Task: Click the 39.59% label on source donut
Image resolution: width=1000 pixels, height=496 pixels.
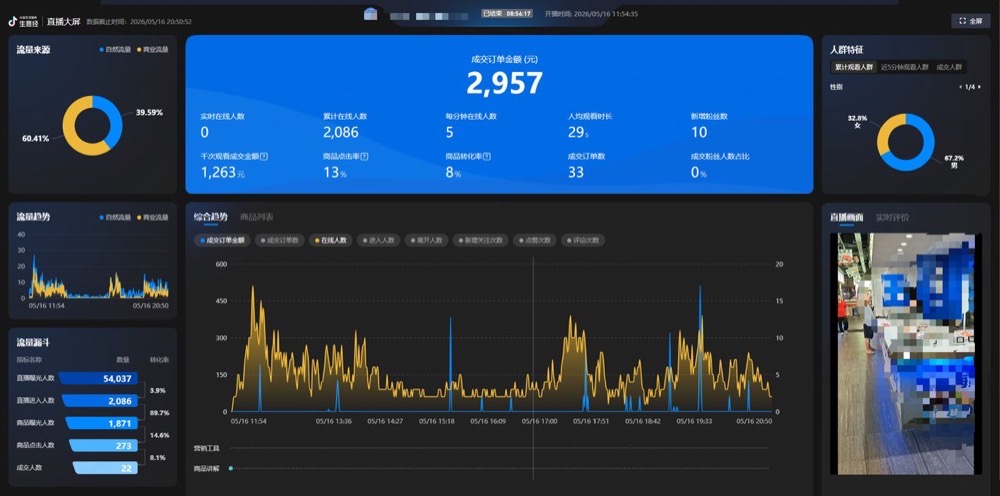Action: (x=149, y=113)
